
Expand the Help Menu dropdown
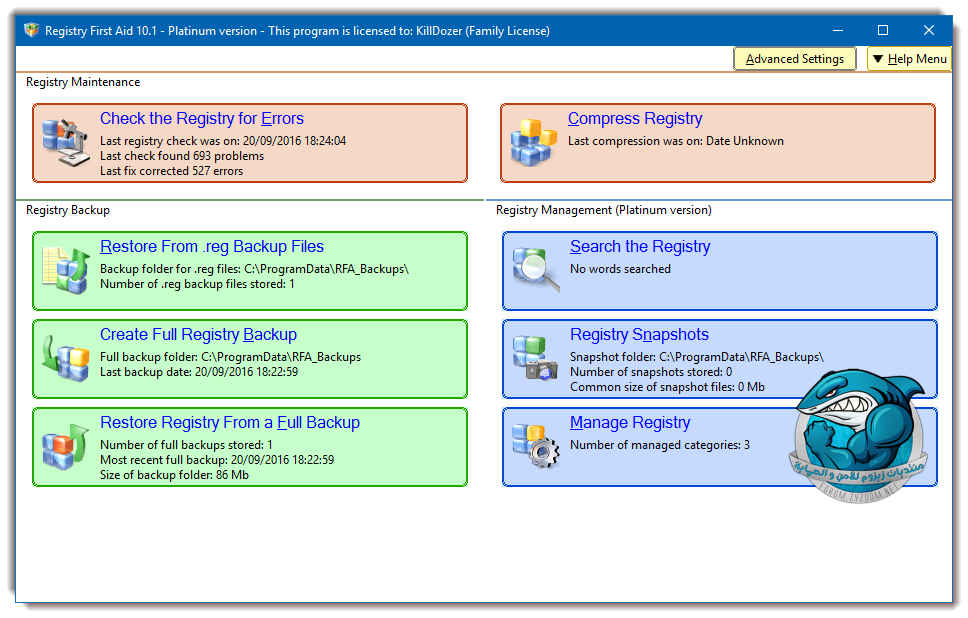(x=909, y=59)
